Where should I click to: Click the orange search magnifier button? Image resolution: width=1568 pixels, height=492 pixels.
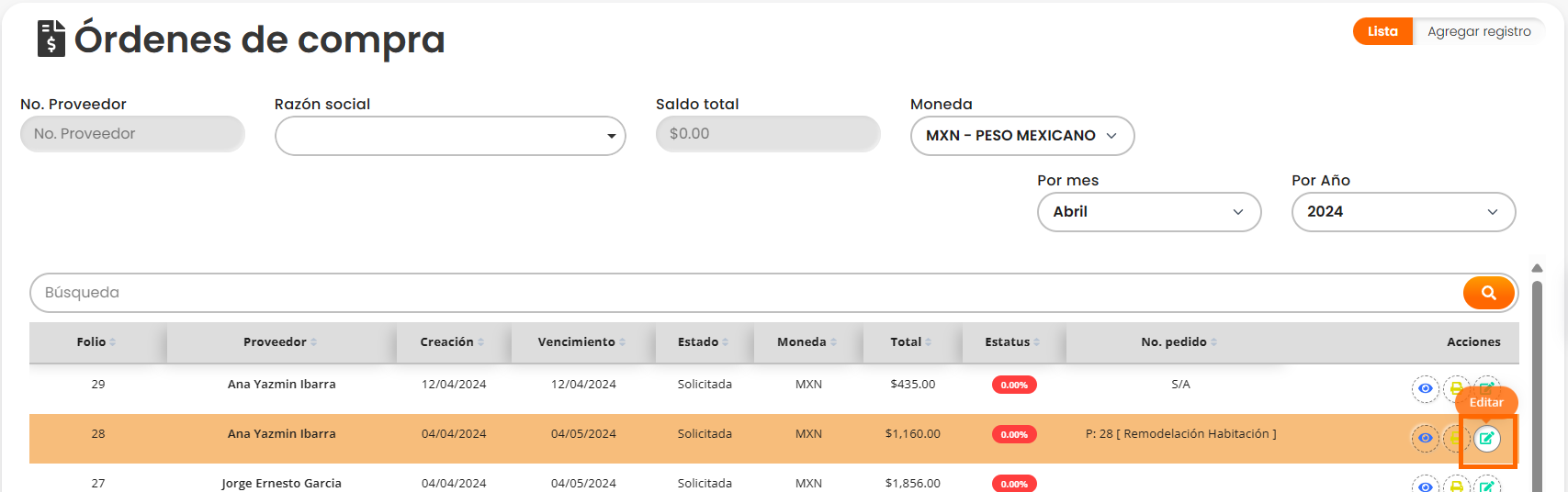click(1488, 293)
